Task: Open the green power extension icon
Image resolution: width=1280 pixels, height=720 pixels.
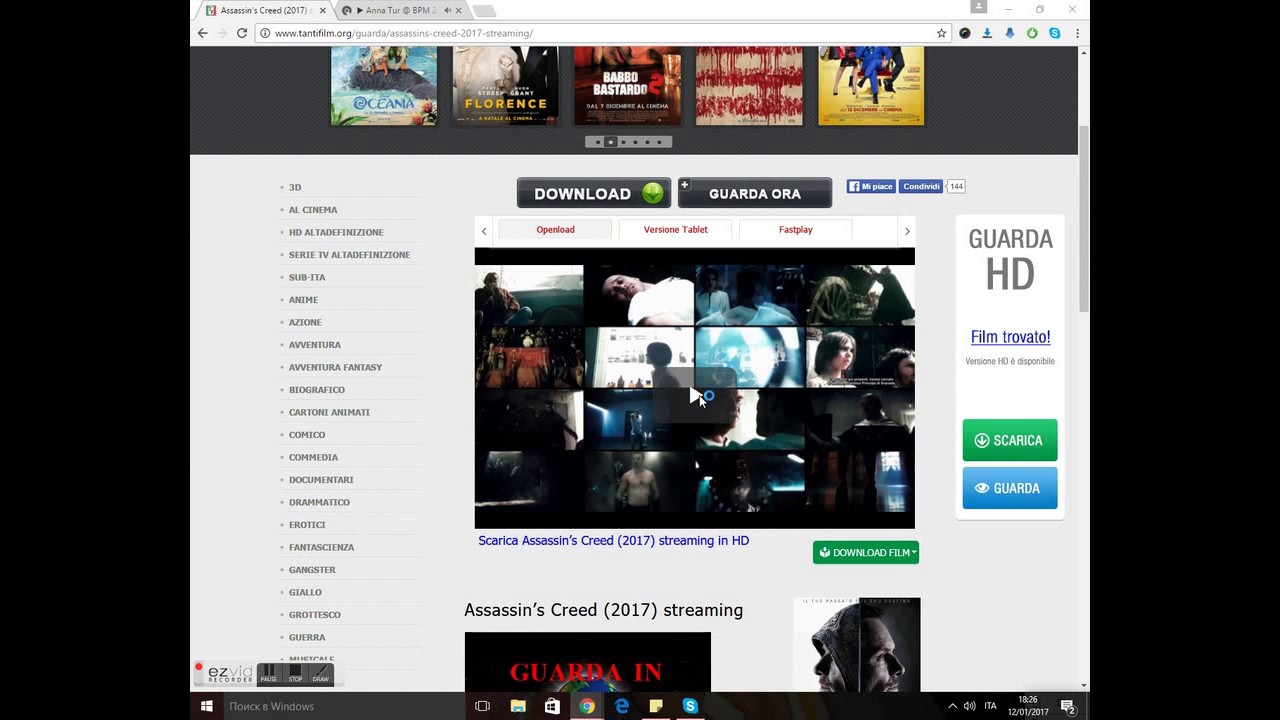Action: [1032, 33]
